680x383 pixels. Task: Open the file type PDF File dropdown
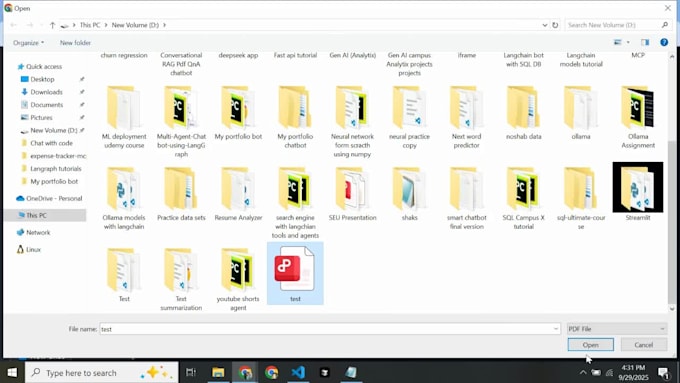pos(617,329)
